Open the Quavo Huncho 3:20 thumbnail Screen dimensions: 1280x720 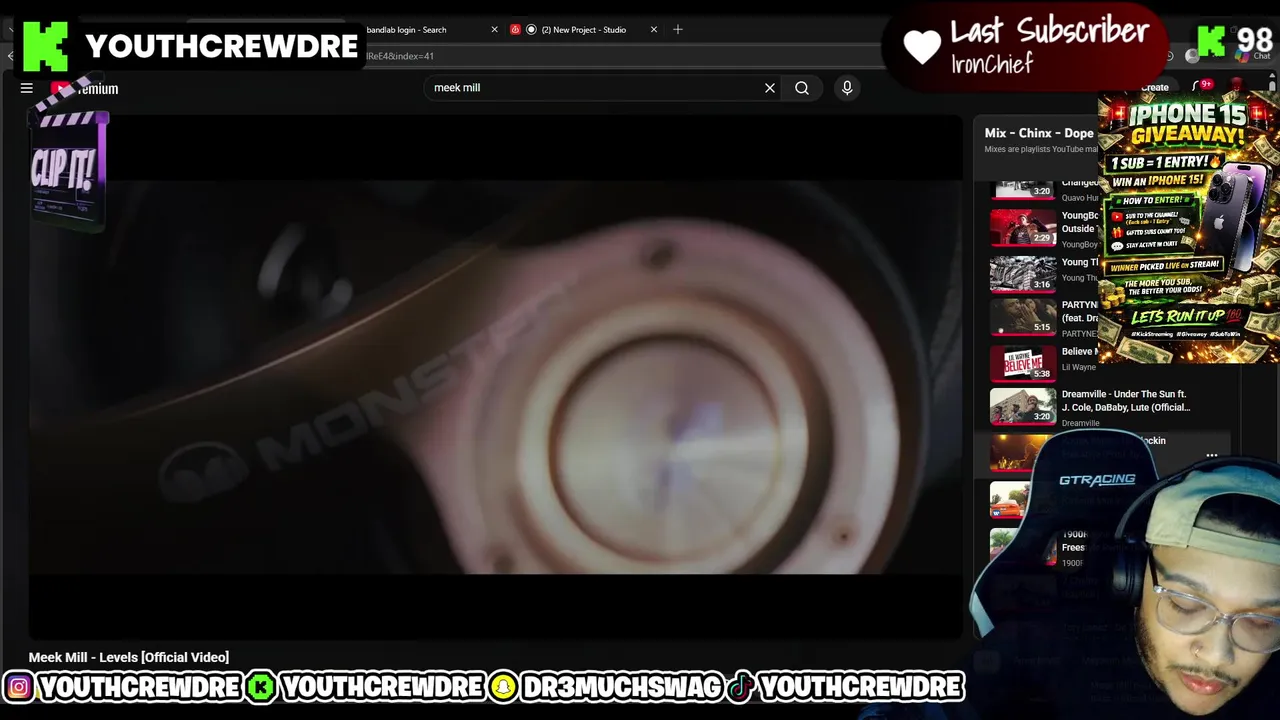(1023, 189)
